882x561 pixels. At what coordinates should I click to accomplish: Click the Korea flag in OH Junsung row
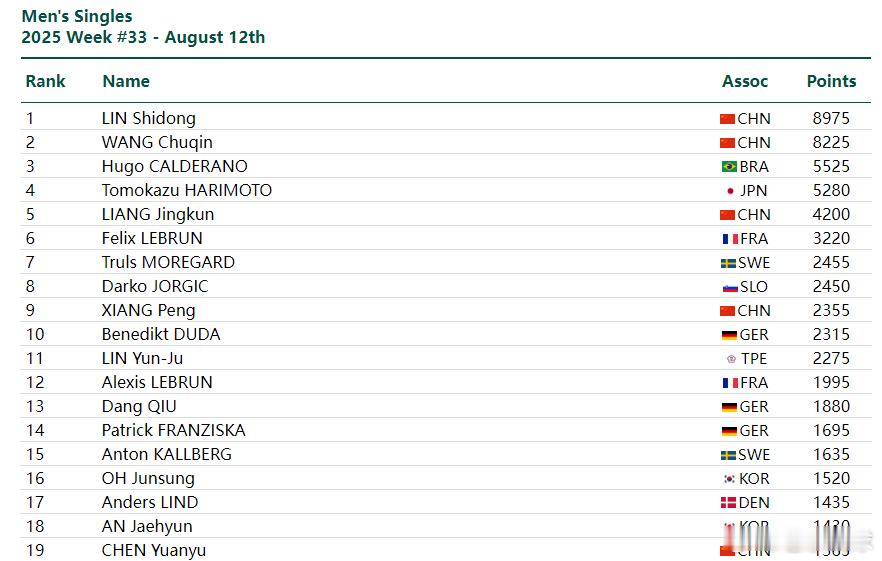pos(729,478)
